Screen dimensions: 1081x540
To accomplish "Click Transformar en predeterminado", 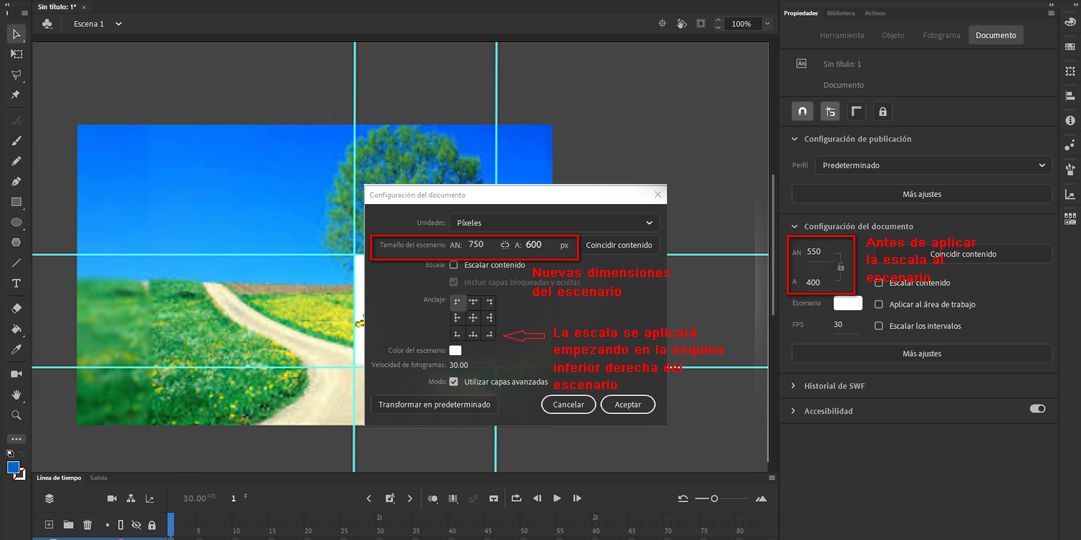I will pyautogui.click(x=434, y=404).
